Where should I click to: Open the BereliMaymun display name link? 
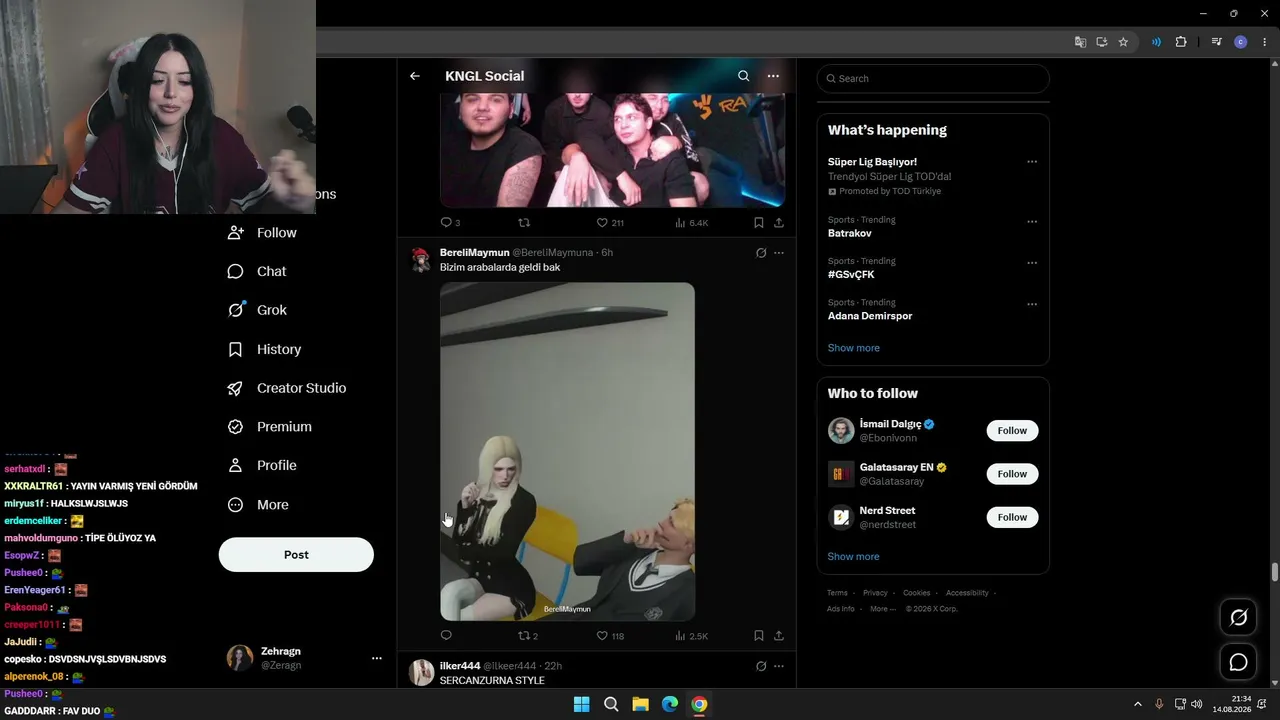[x=475, y=253]
